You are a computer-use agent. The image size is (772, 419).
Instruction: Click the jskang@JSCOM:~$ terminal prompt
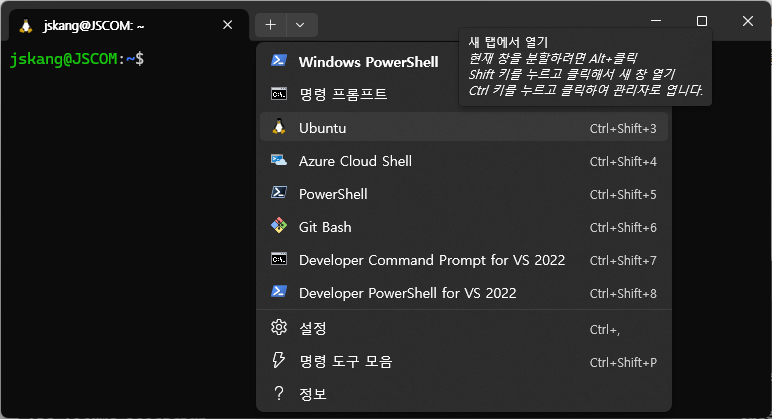point(77,59)
